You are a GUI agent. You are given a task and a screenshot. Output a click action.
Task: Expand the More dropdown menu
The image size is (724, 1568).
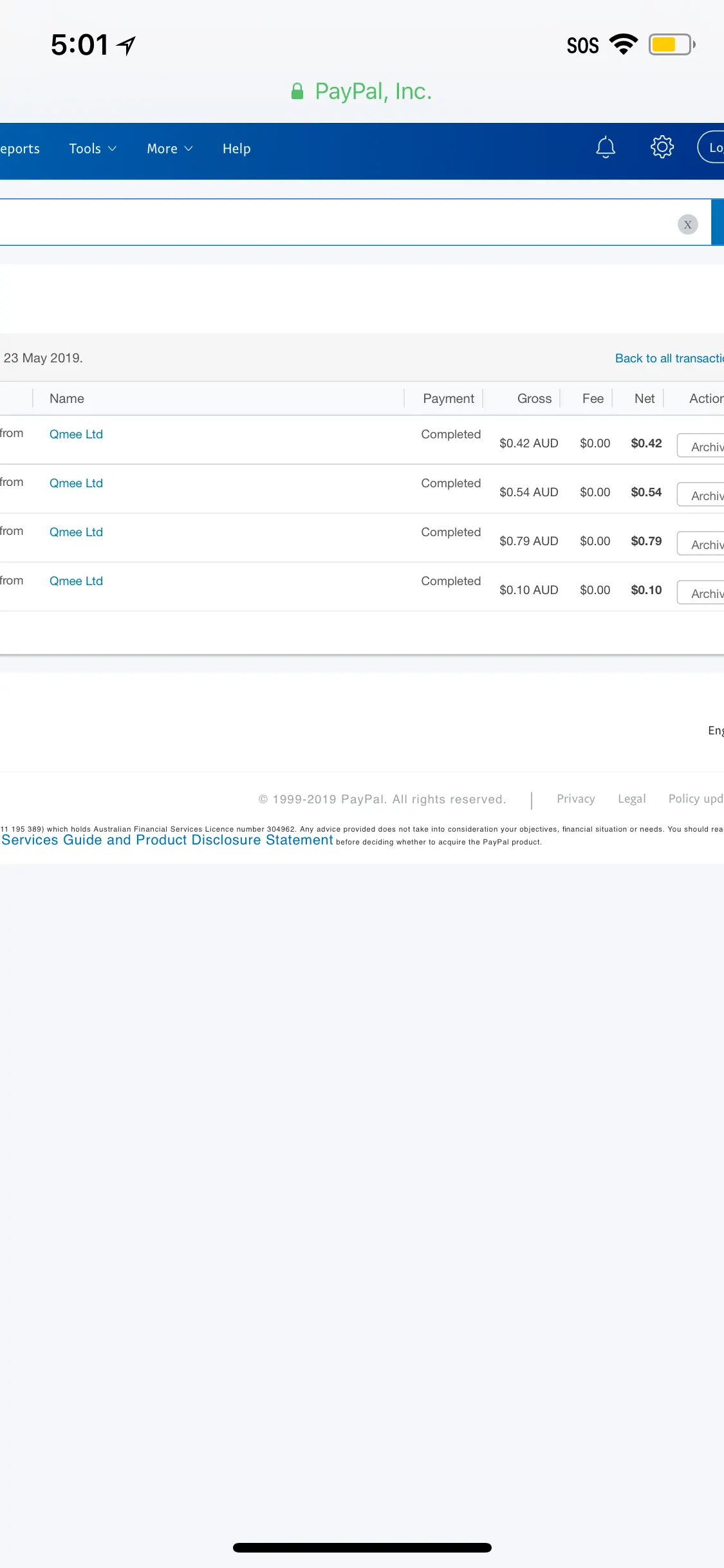point(169,149)
